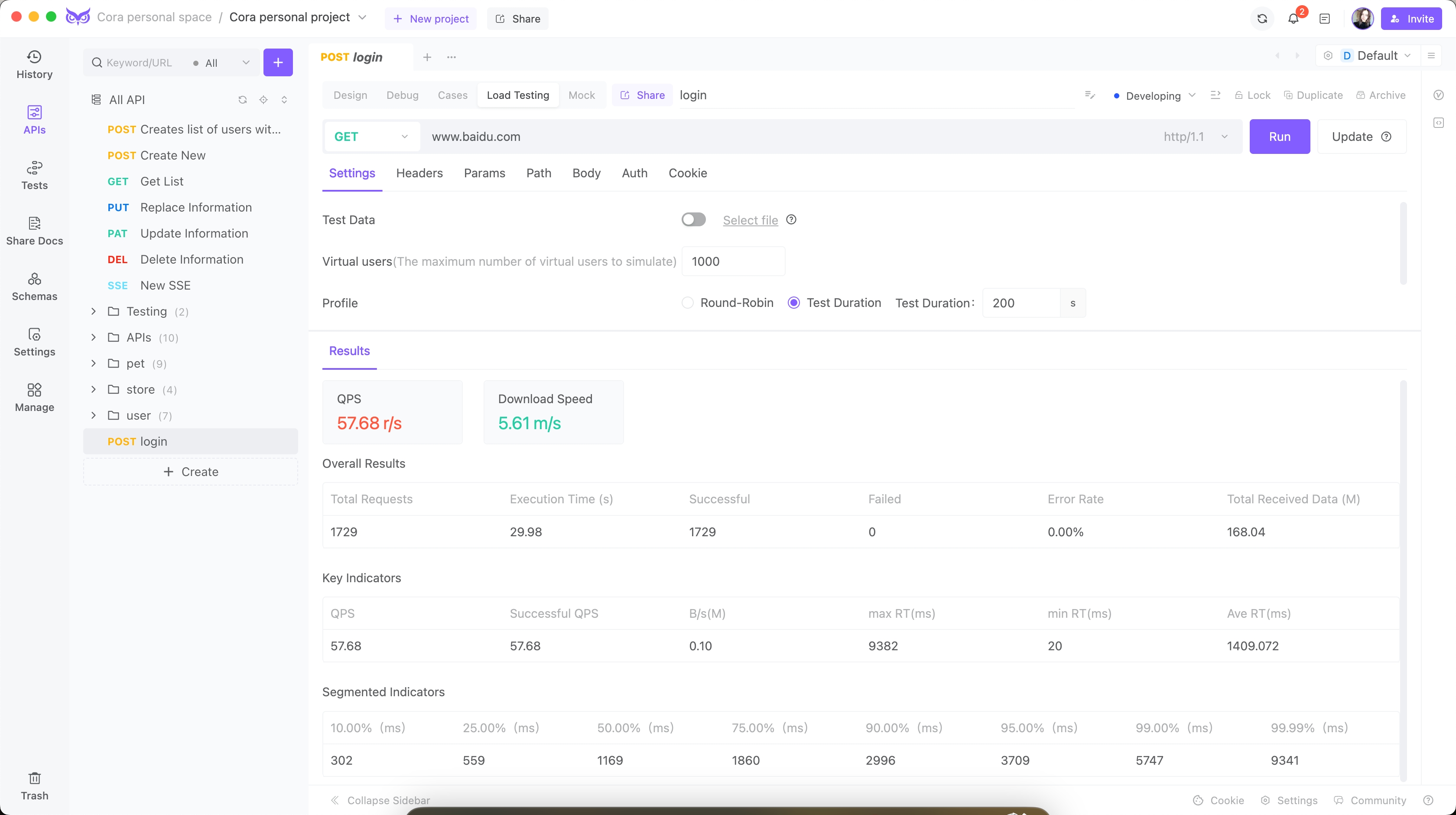The height and width of the screenshot is (815, 1456).
Task: Switch to the Headers tab
Action: (419, 173)
